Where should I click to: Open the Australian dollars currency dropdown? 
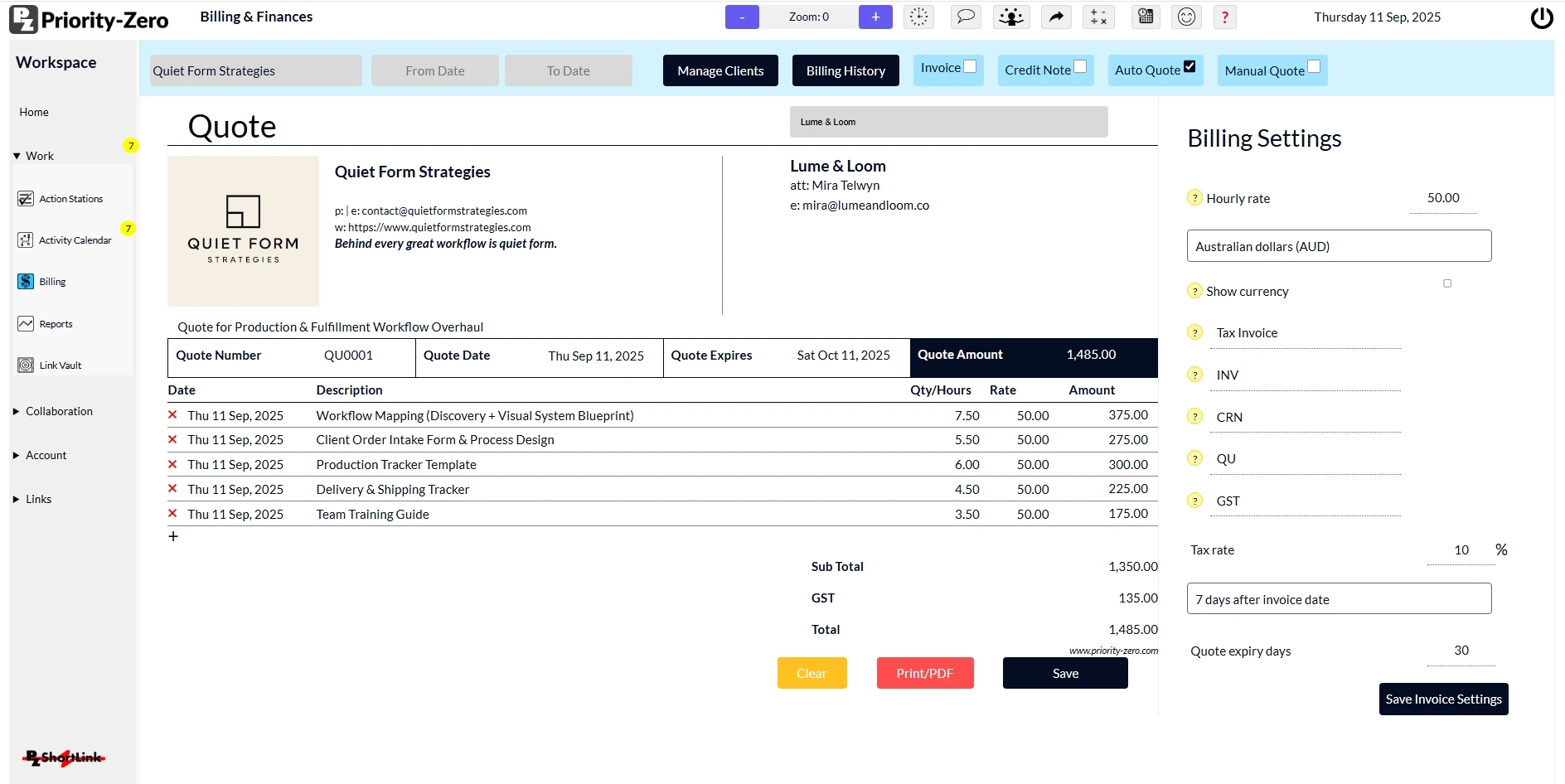tap(1339, 246)
